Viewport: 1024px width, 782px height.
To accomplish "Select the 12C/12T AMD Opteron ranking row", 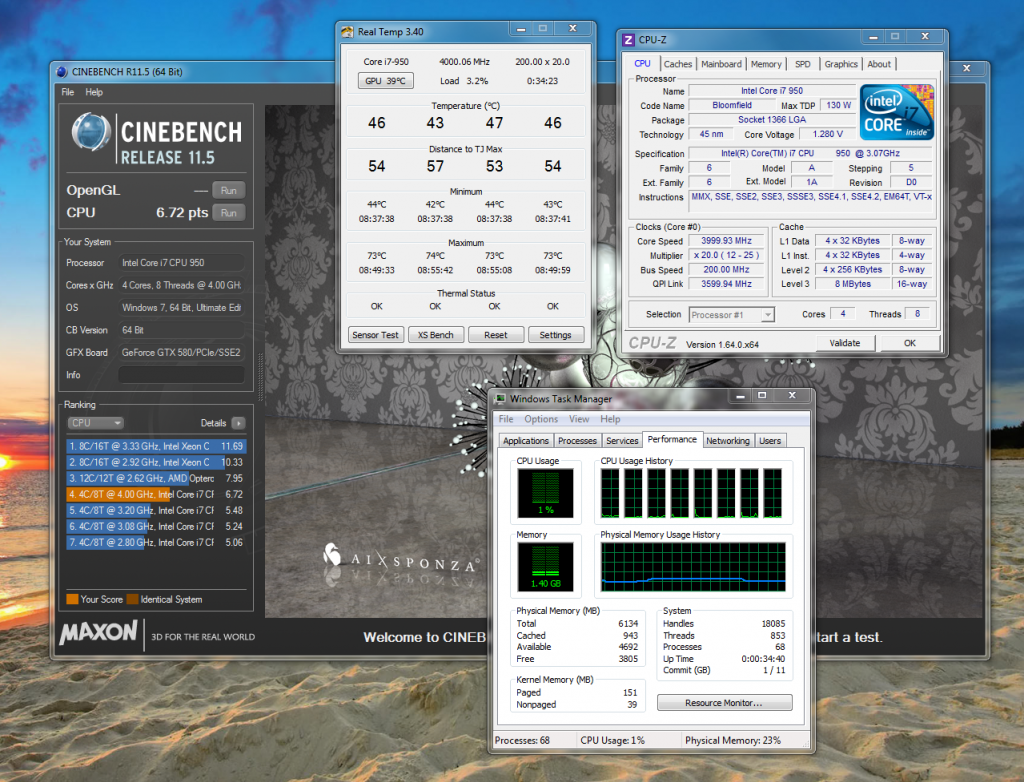I will pyautogui.click(x=156, y=478).
